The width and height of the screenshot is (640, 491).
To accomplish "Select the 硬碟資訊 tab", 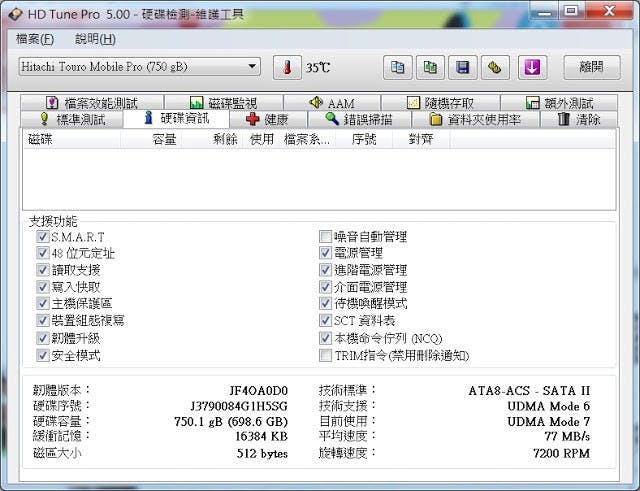I will tap(176, 118).
